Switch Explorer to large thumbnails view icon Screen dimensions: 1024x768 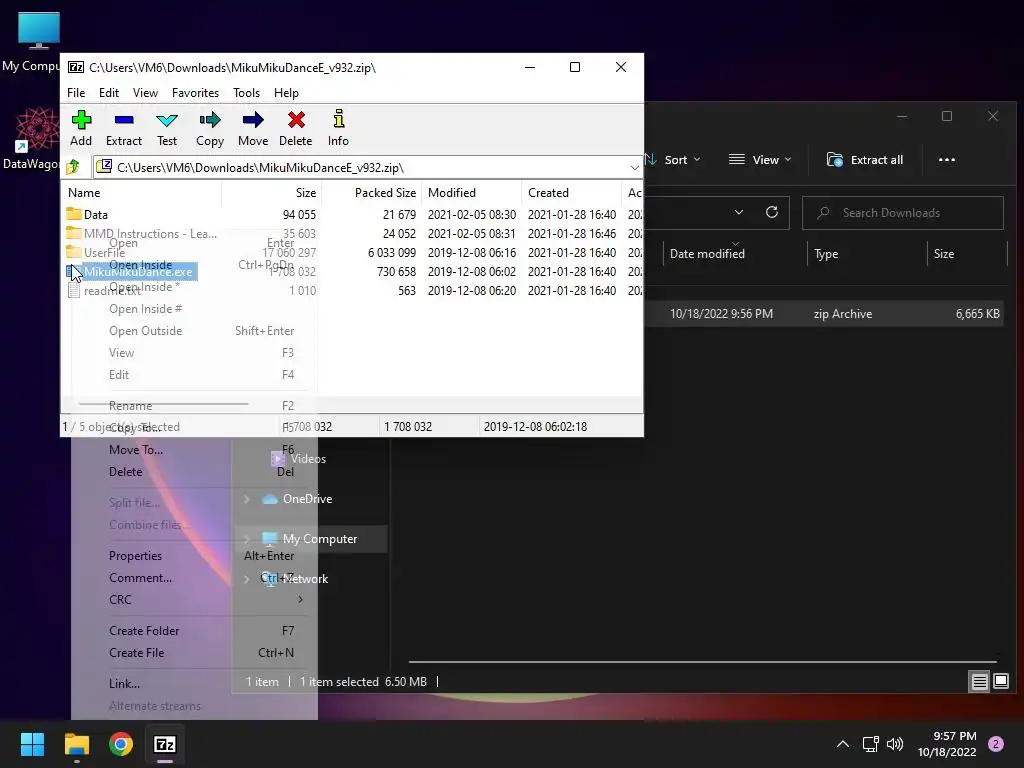pos(1001,682)
